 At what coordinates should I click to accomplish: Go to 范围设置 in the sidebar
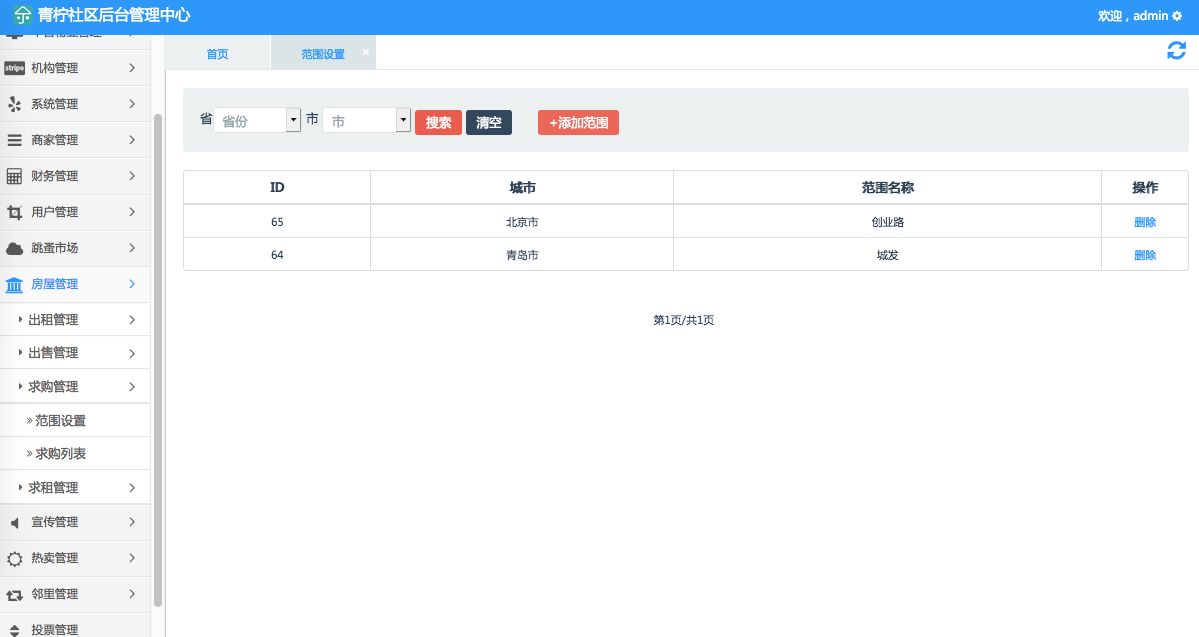(60, 421)
